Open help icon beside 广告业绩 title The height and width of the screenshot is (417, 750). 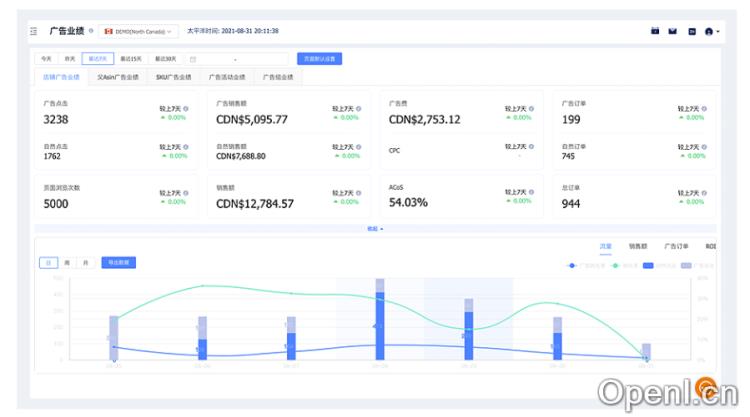click(91, 31)
